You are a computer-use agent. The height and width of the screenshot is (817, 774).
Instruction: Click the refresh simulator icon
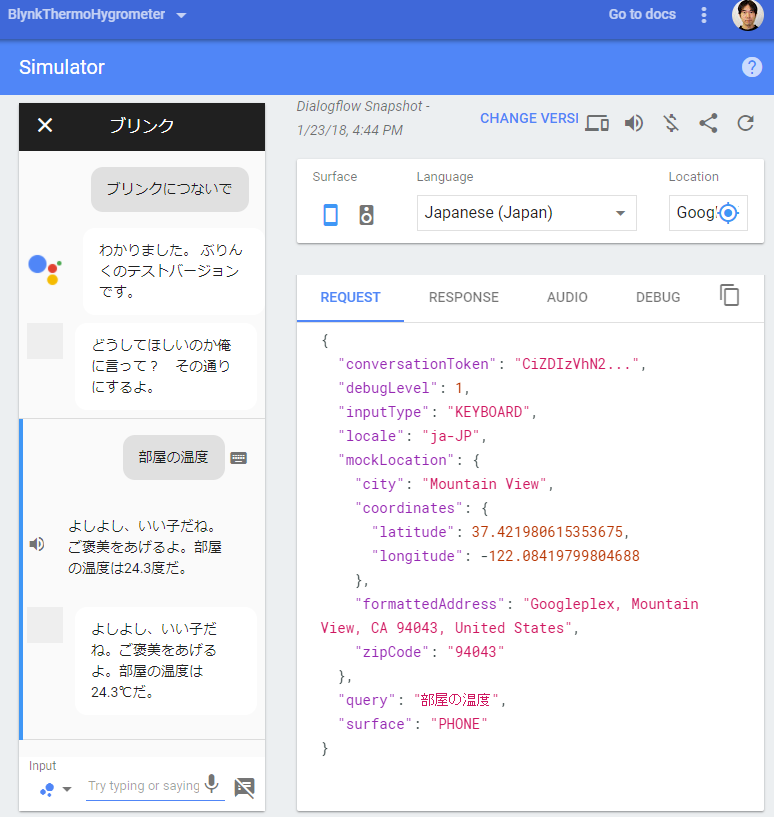(x=745, y=123)
